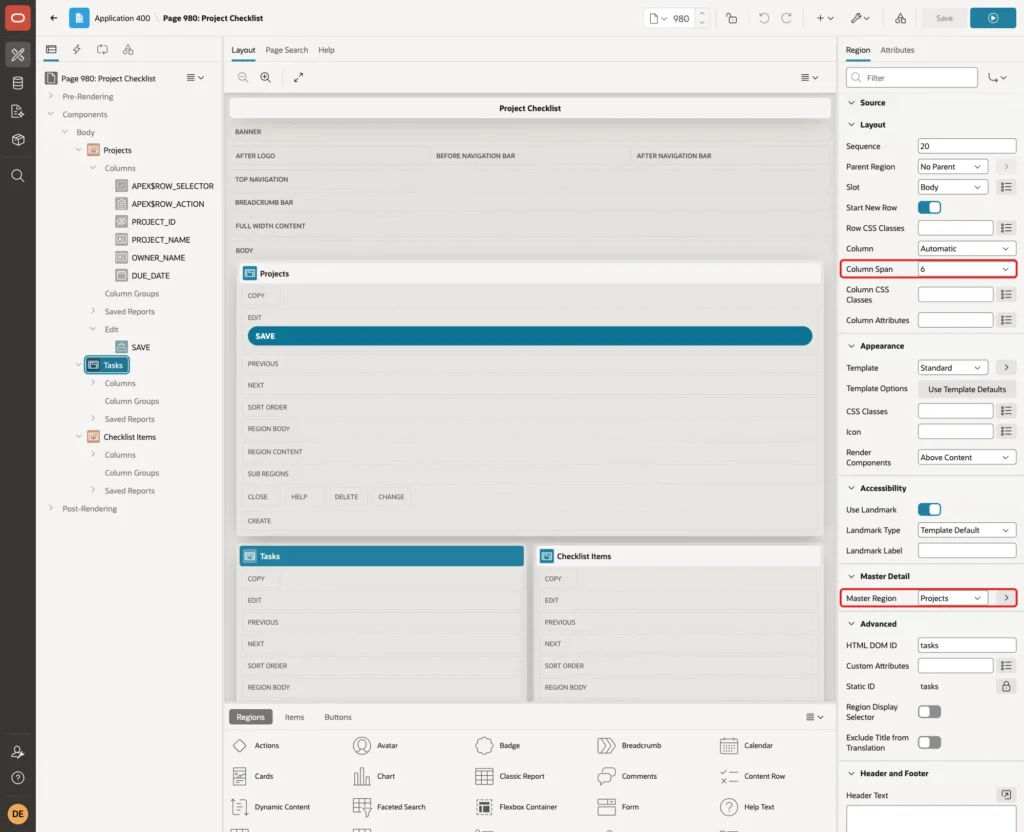1024x832 pixels.
Task: Toggle Exclude Title from Translation switch
Action: [929, 743]
